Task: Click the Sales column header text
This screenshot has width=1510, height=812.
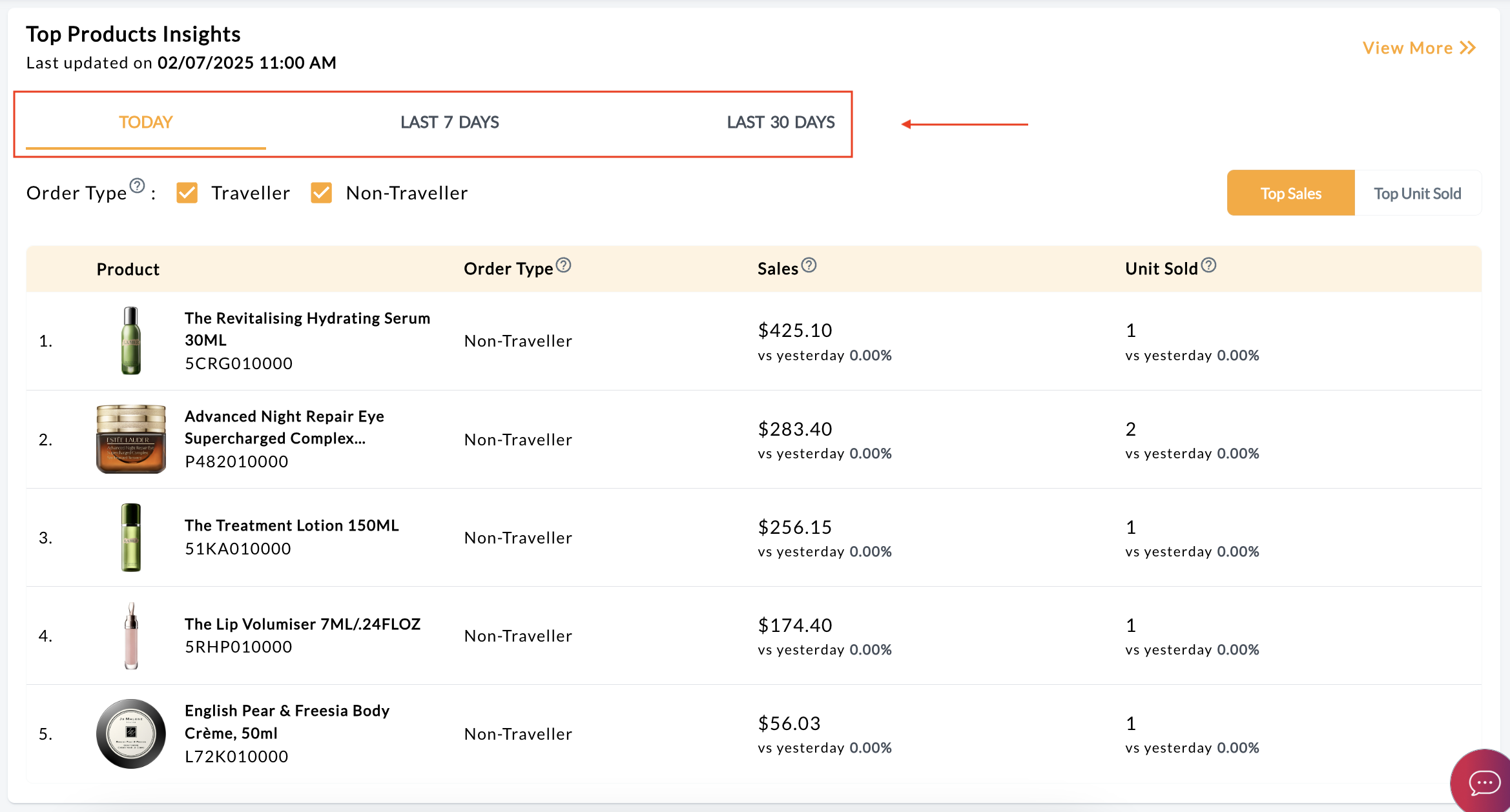Action: coord(778,269)
